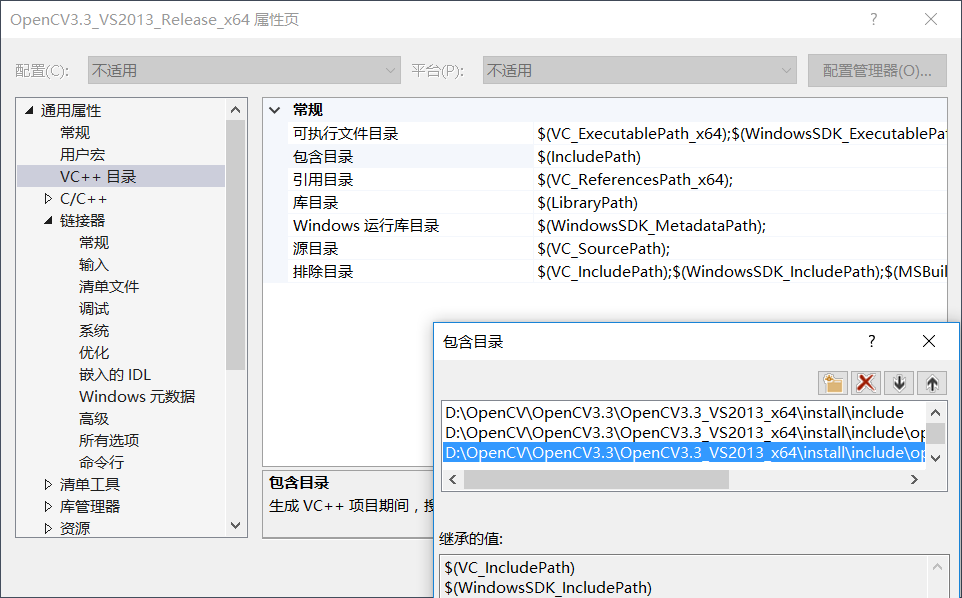
Task: Click the 配置管理器 button
Action: coord(877,71)
